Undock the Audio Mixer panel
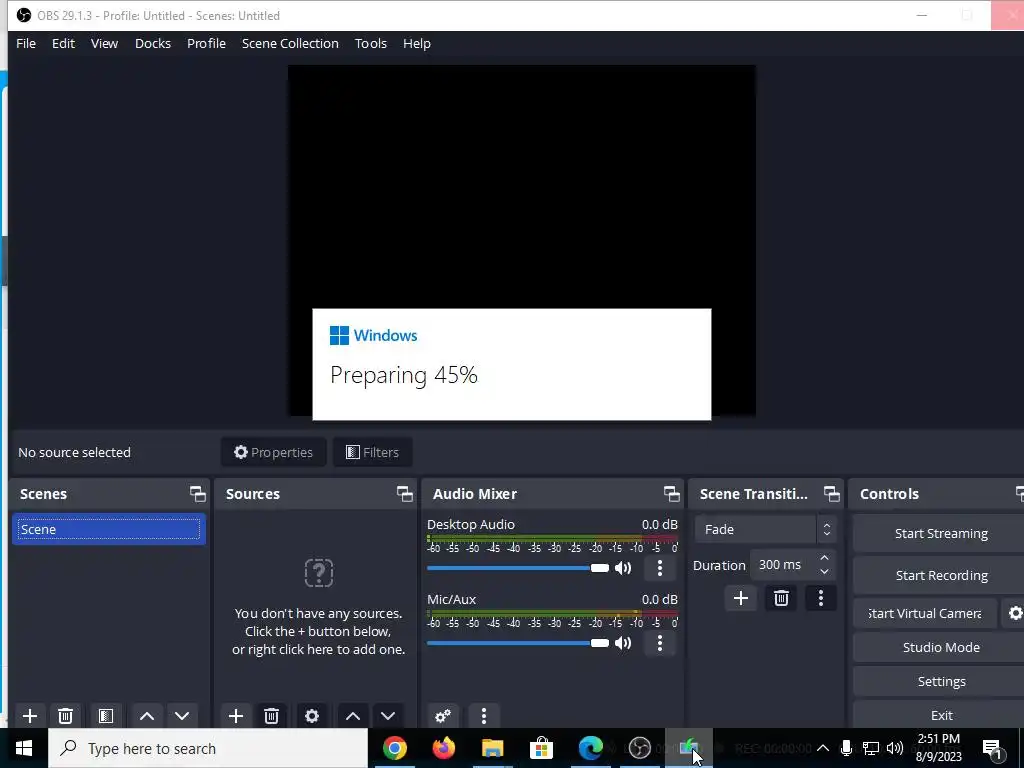This screenshot has width=1024, height=768. click(671, 494)
